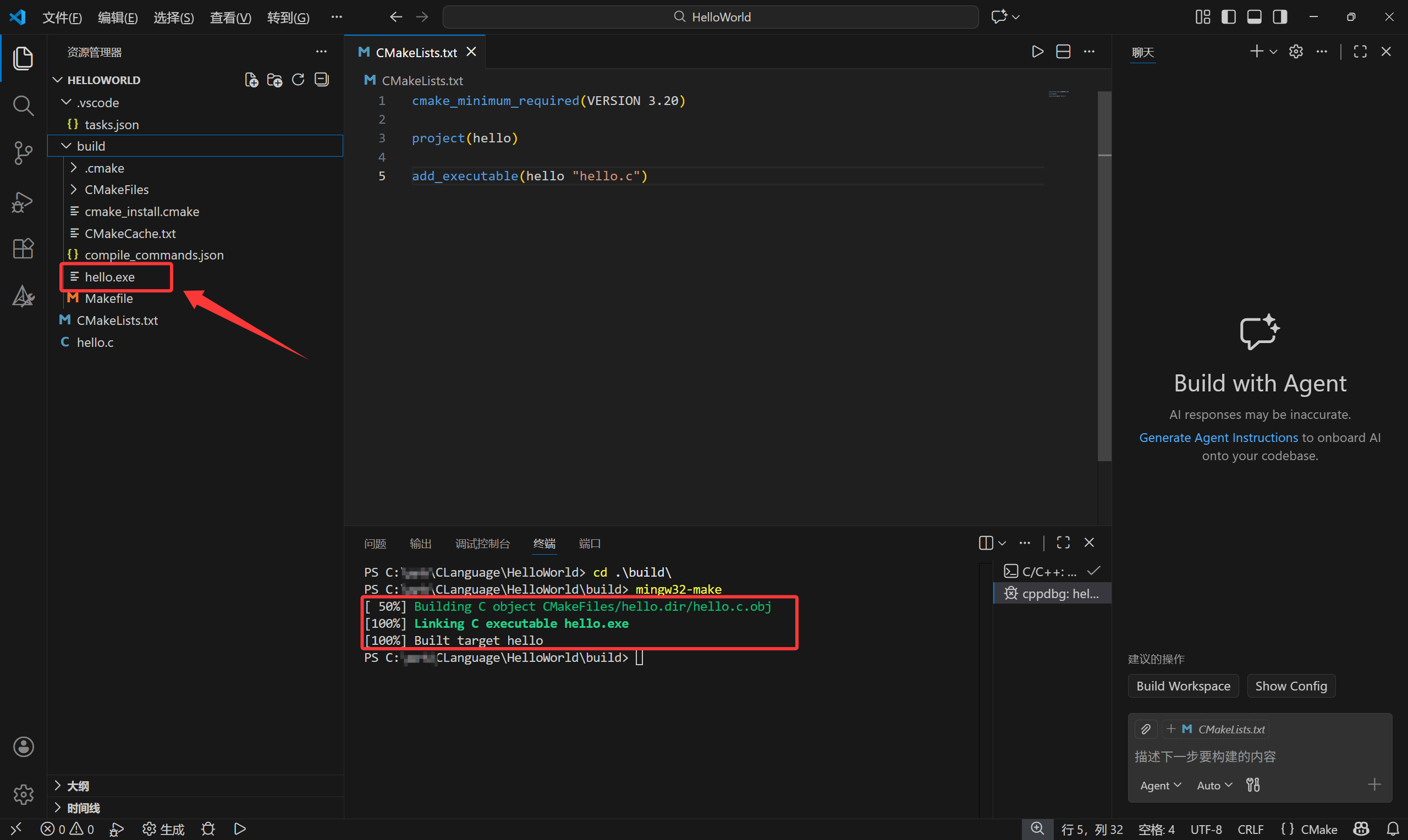Open the Extensions view
The height and width of the screenshot is (840, 1408).
(23, 248)
